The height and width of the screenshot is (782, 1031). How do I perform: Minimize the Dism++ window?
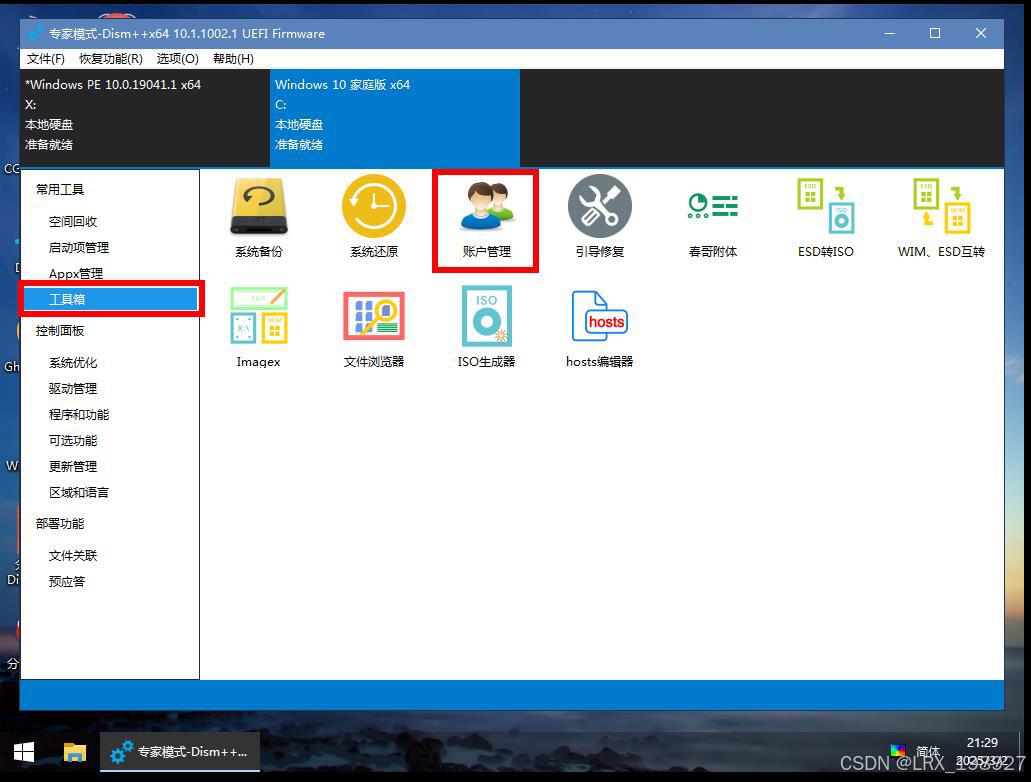click(x=890, y=34)
